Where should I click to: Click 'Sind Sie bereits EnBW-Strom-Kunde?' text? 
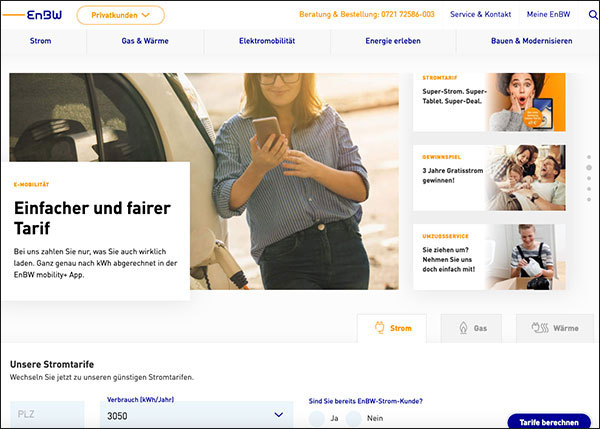tap(365, 401)
